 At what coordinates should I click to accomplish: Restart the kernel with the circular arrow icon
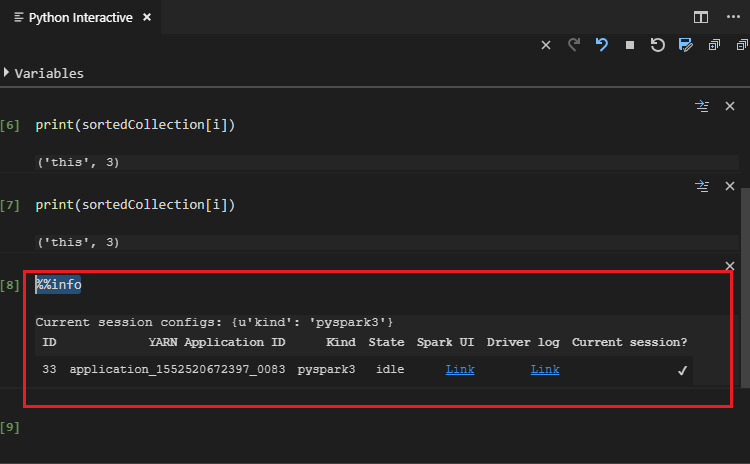pyautogui.click(x=658, y=45)
